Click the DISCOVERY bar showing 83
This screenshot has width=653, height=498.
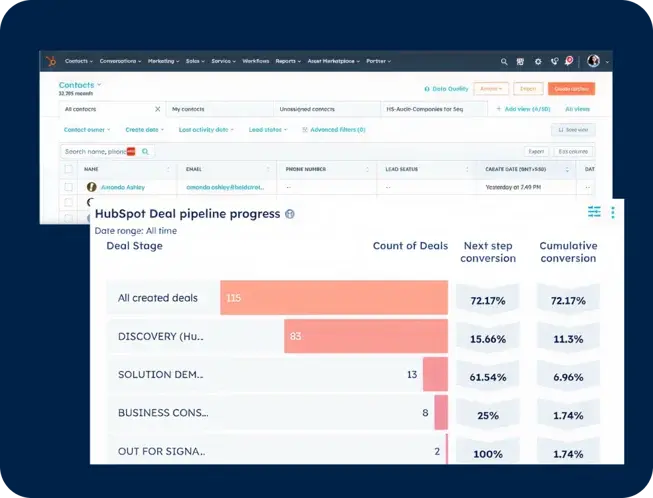pyautogui.click(x=366, y=336)
